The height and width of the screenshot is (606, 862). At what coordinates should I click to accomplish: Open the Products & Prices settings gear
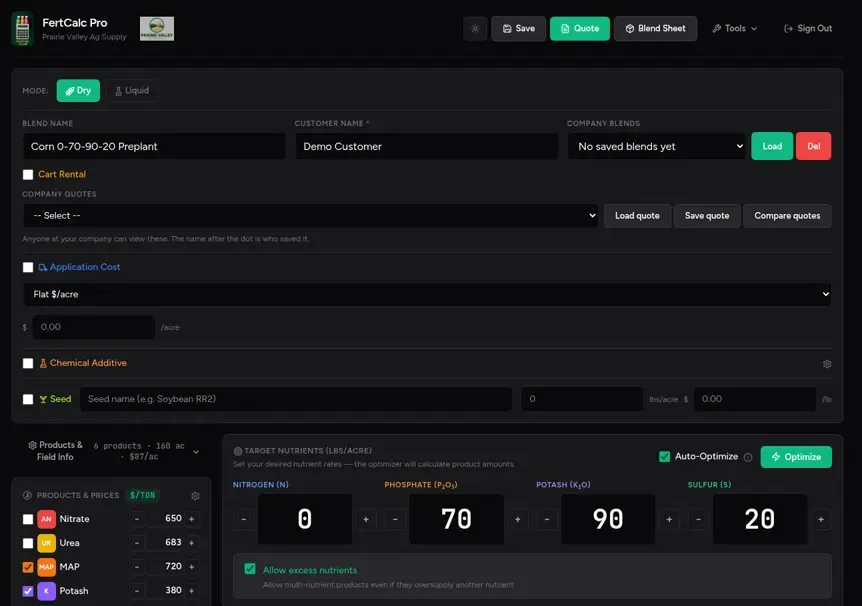click(x=195, y=496)
